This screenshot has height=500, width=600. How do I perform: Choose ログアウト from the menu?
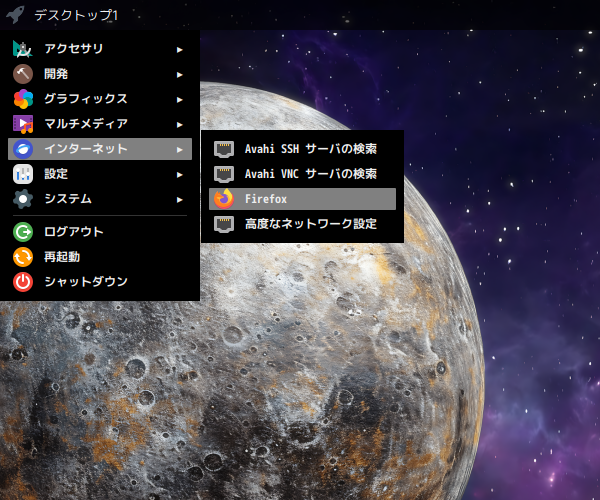(x=100, y=232)
